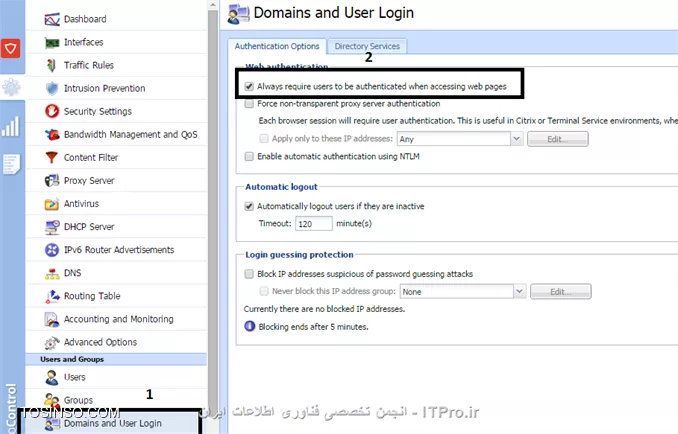Select the Users person icon
Viewport: 678px width, 434px height.
tap(52, 377)
